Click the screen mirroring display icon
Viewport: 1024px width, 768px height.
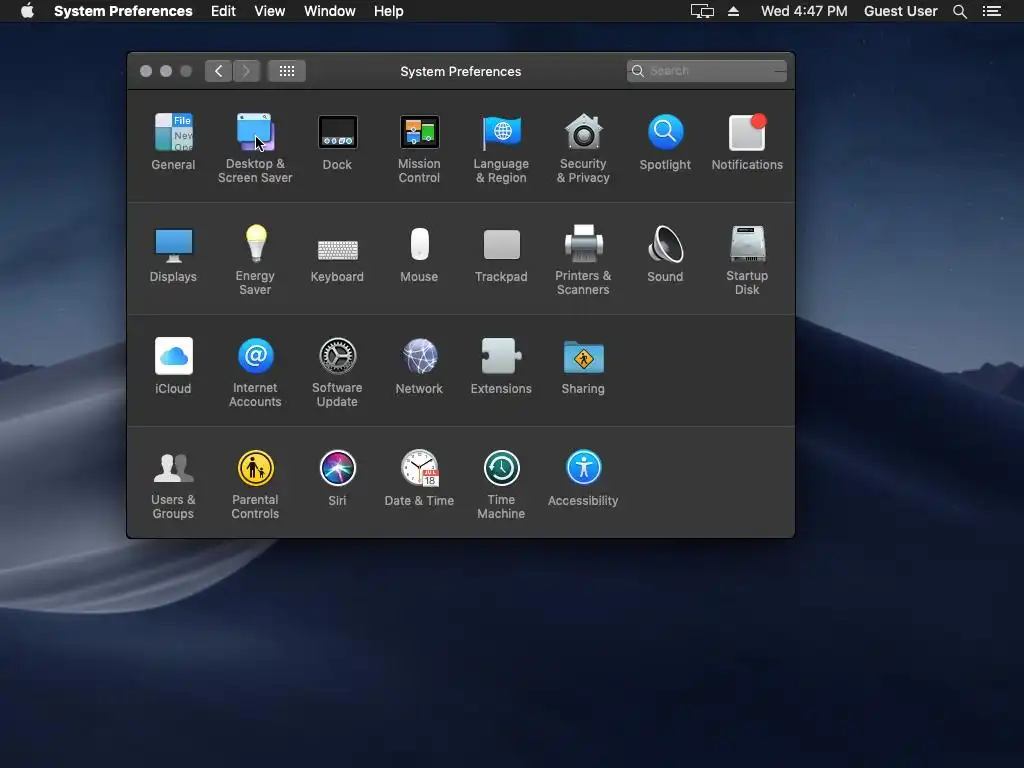702,11
